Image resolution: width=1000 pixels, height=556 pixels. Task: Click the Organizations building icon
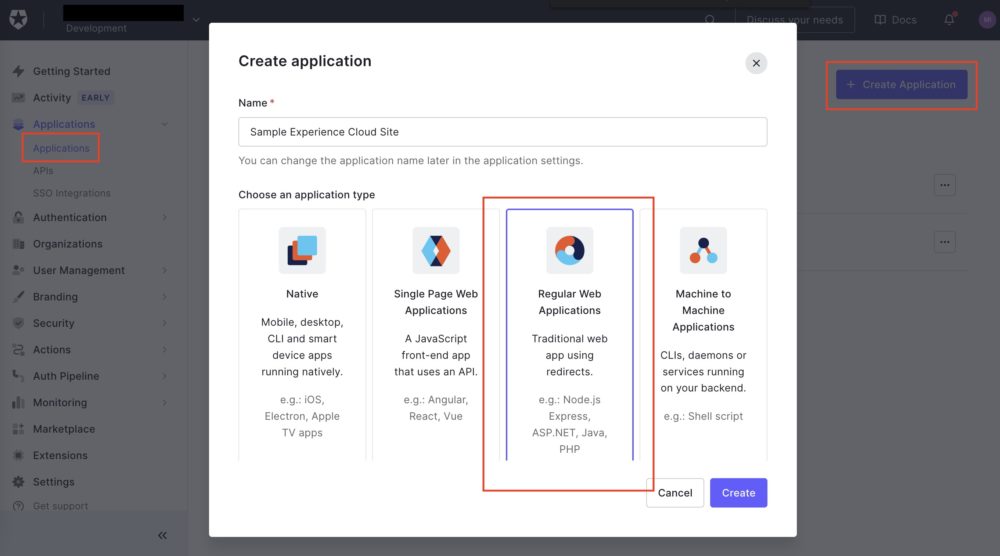tap(18, 244)
